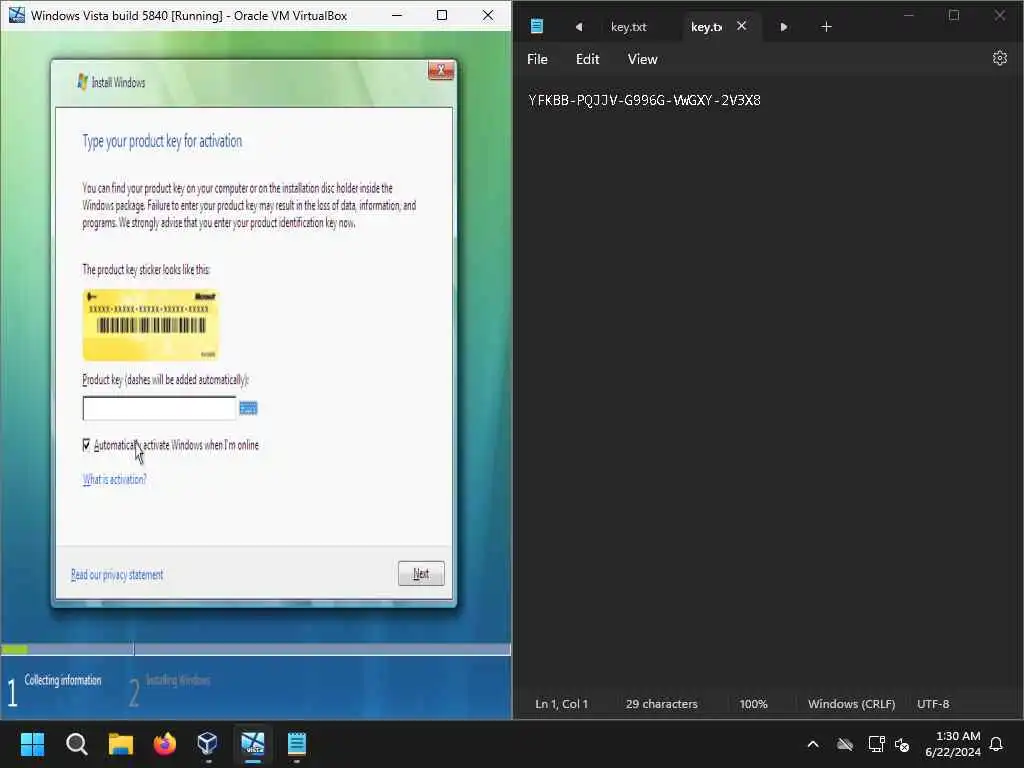Click the heading Type your product key for activation

162,141
